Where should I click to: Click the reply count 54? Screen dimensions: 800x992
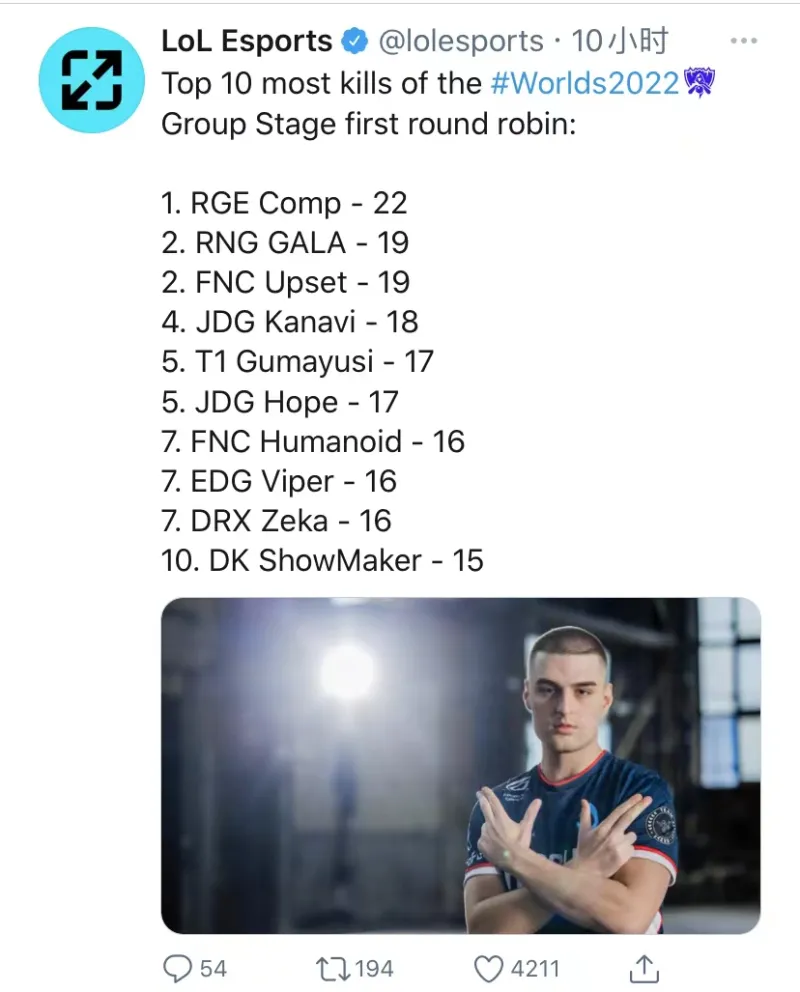pos(213,968)
